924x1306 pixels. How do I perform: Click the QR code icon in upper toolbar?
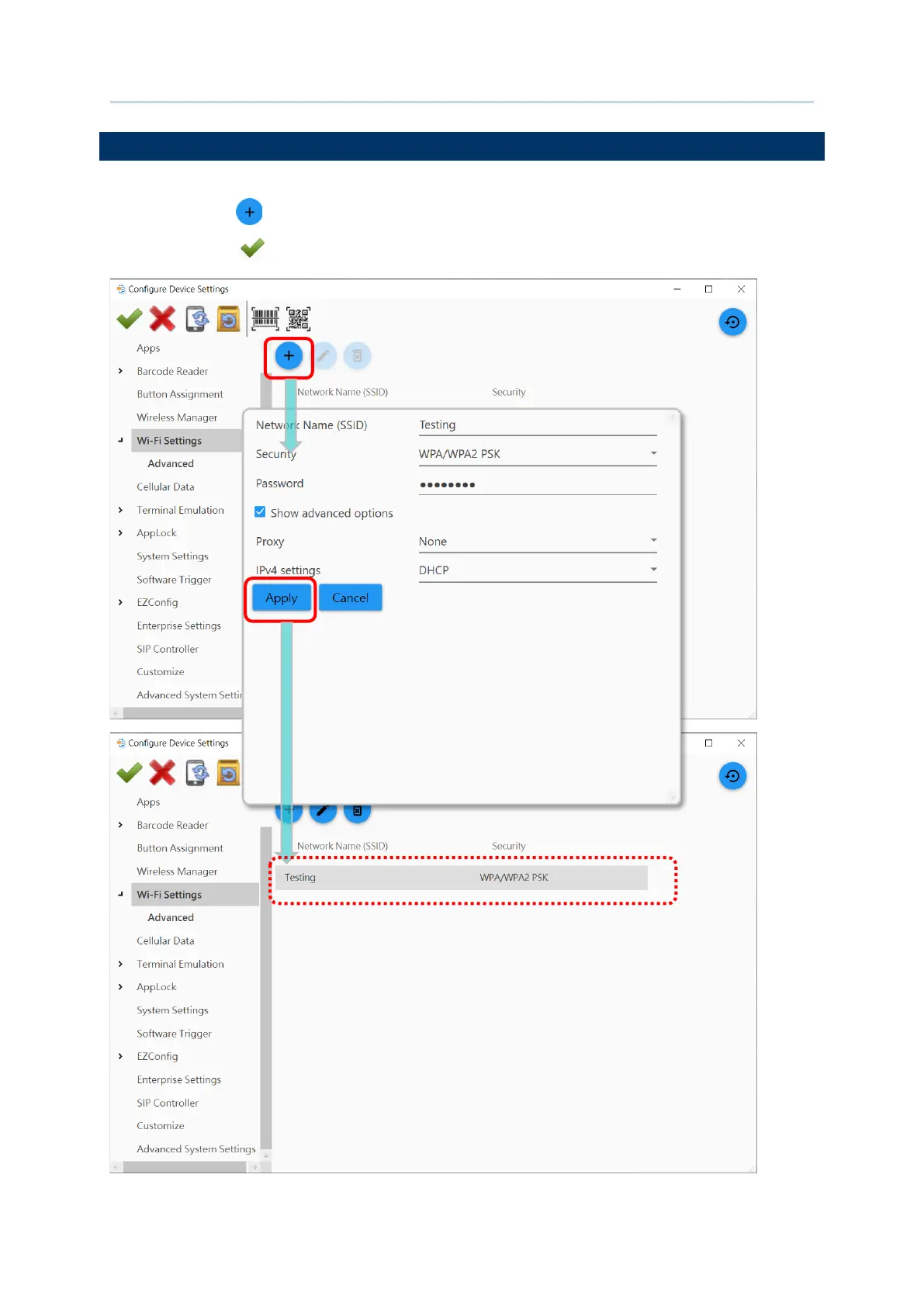click(x=298, y=319)
